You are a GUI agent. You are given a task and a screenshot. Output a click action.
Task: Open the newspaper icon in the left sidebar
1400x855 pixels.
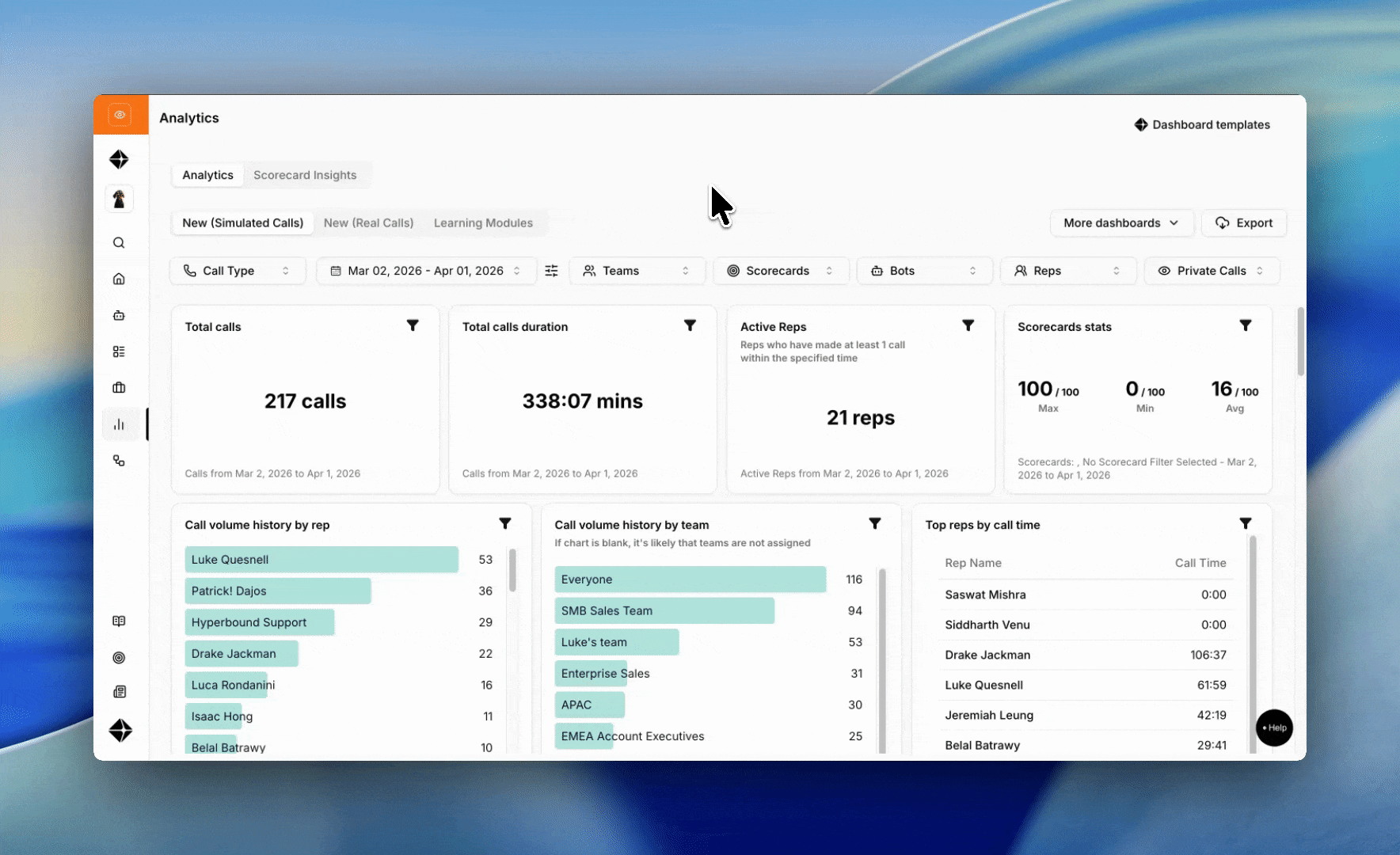119,692
